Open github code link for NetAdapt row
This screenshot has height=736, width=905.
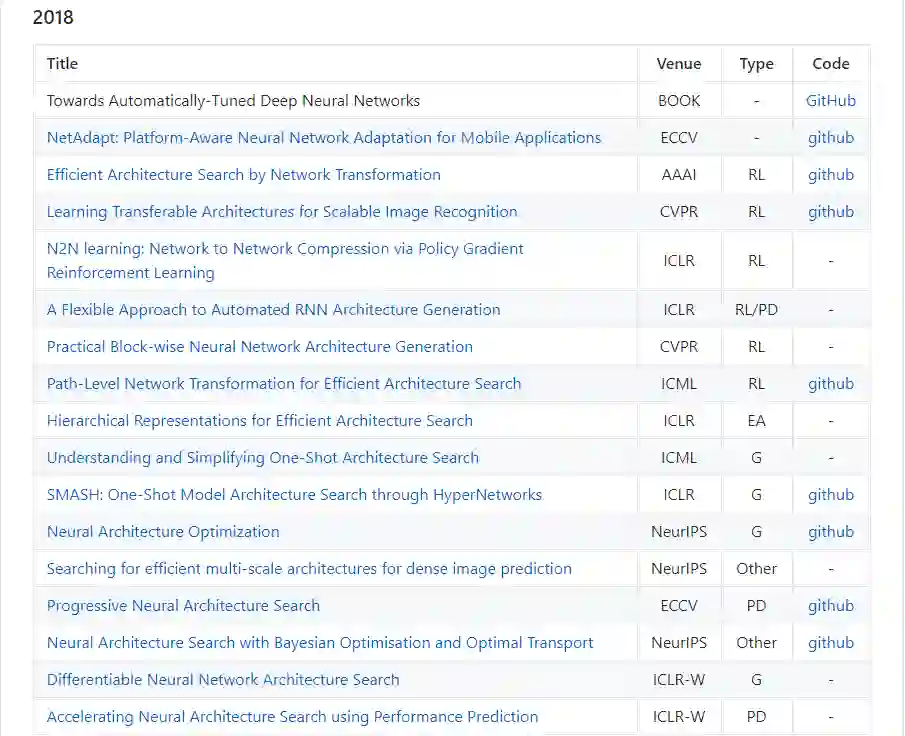click(x=831, y=138)
